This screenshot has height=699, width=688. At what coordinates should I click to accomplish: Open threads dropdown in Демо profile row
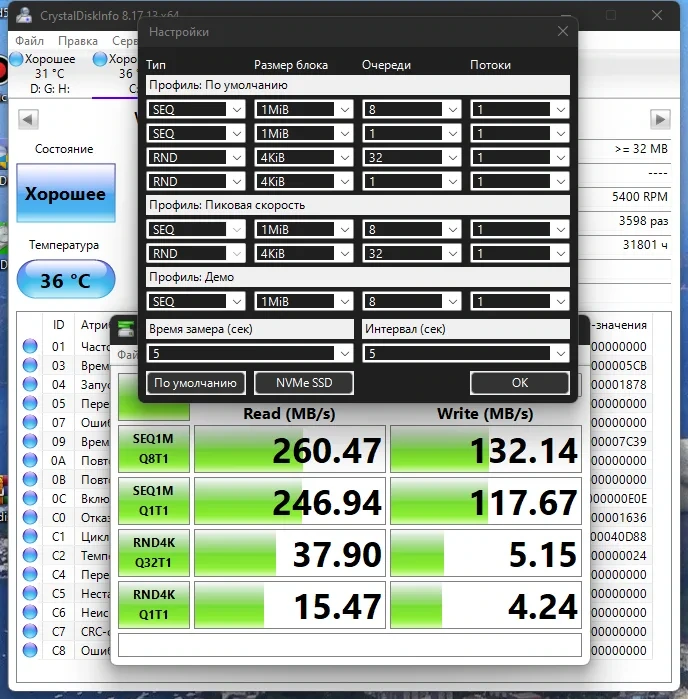(519, 301)
